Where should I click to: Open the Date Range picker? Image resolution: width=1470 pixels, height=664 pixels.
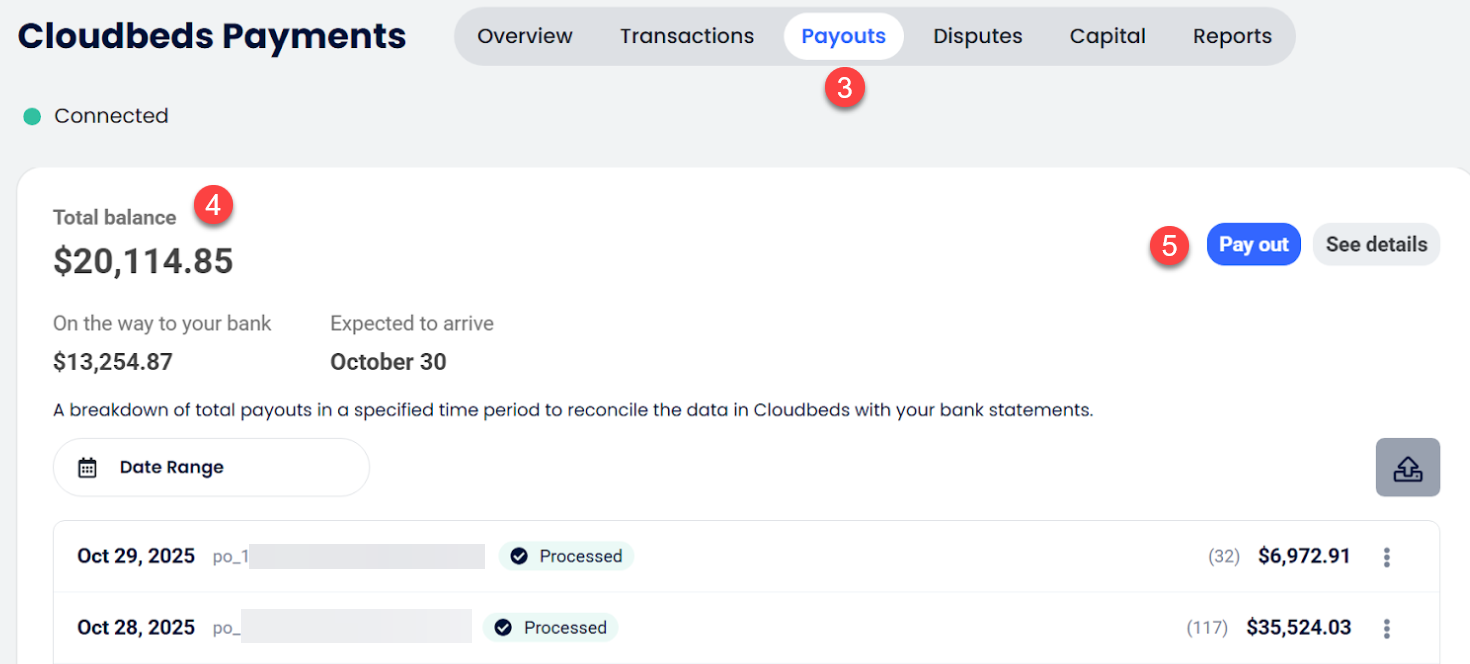tap(211, 467)
